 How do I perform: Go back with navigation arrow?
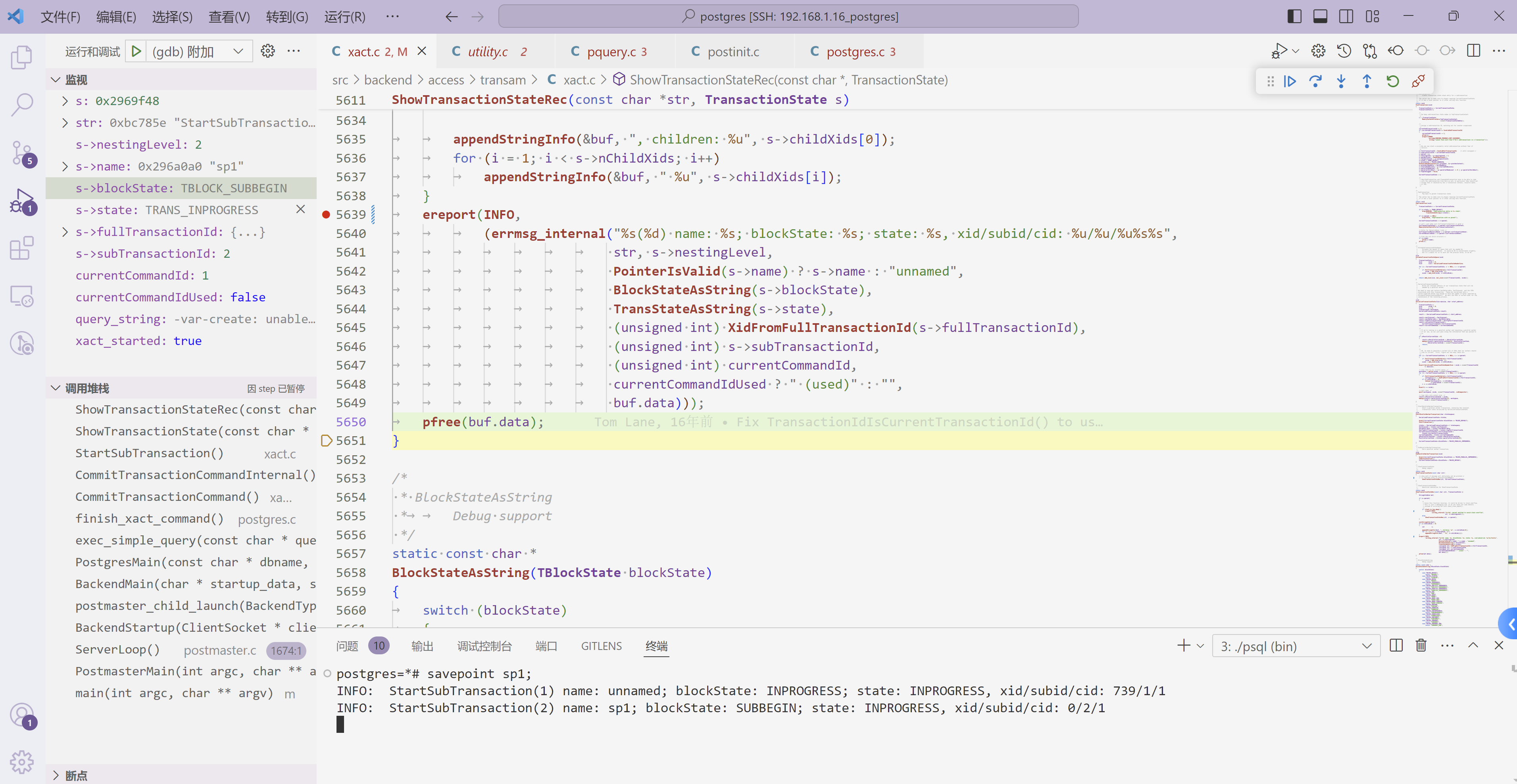(x=451, y=17)
